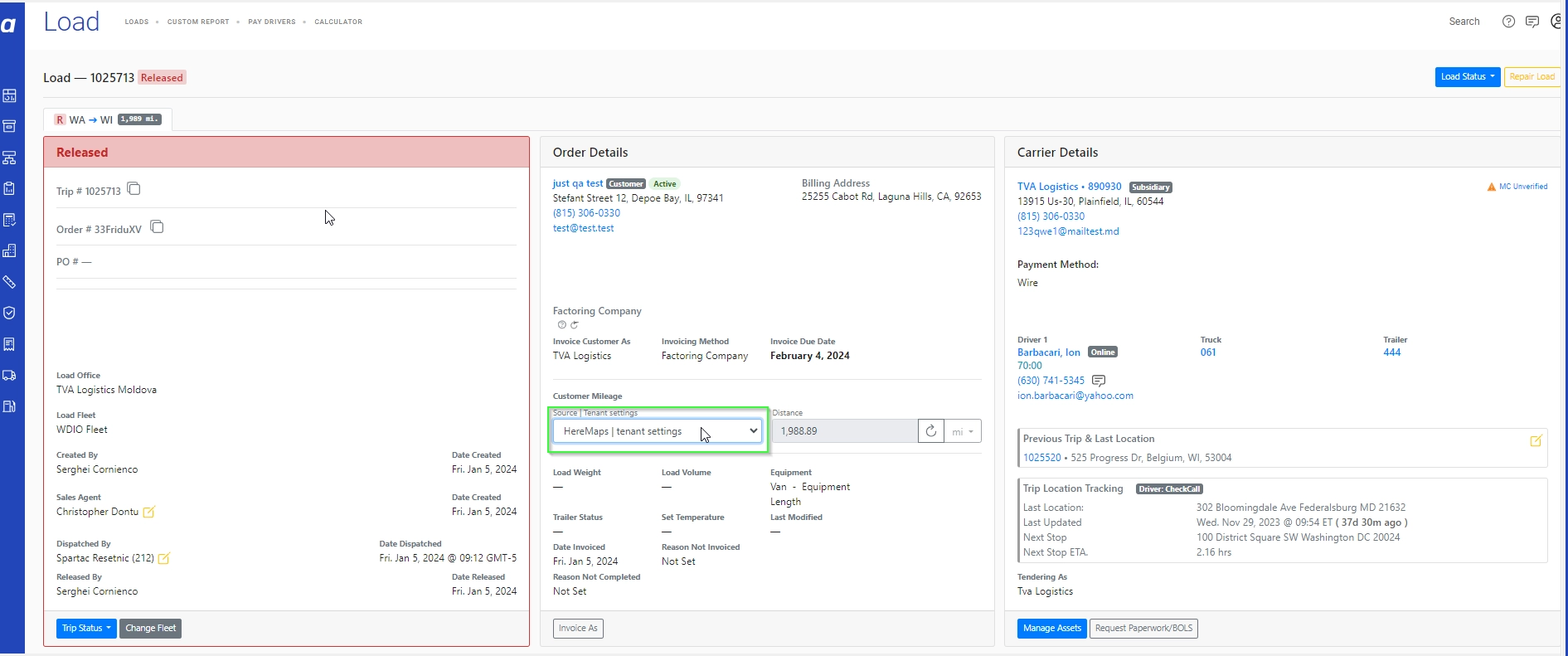Image resolution: width=1568 pixels, height=656 pixels.
Task: Select the Load Office TVA Logistics Moldova text
Action: [x=106, y=390]
